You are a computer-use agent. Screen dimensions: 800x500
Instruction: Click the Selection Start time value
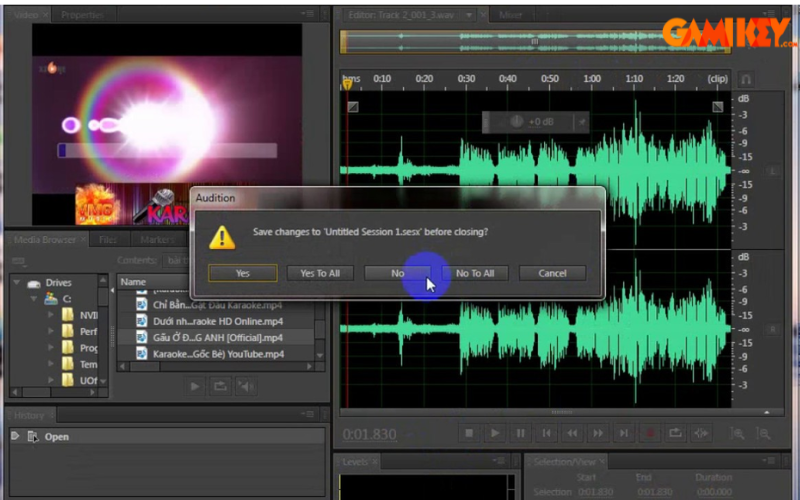pyautogui.click(x=595, y=492)
